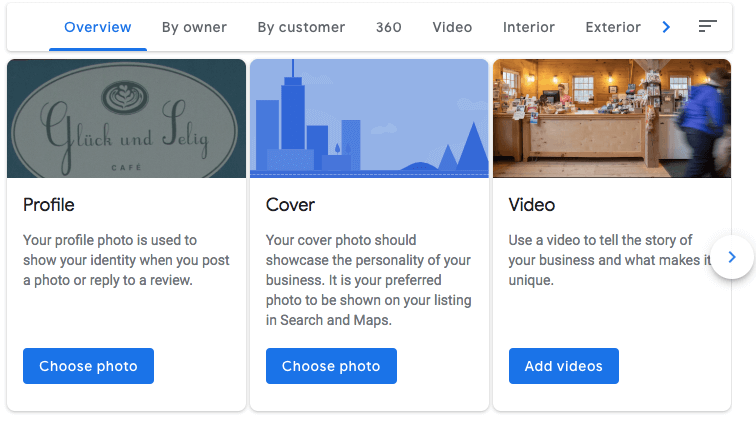View the Interior photos tab
756x421 pixels.
coord(529,27)
